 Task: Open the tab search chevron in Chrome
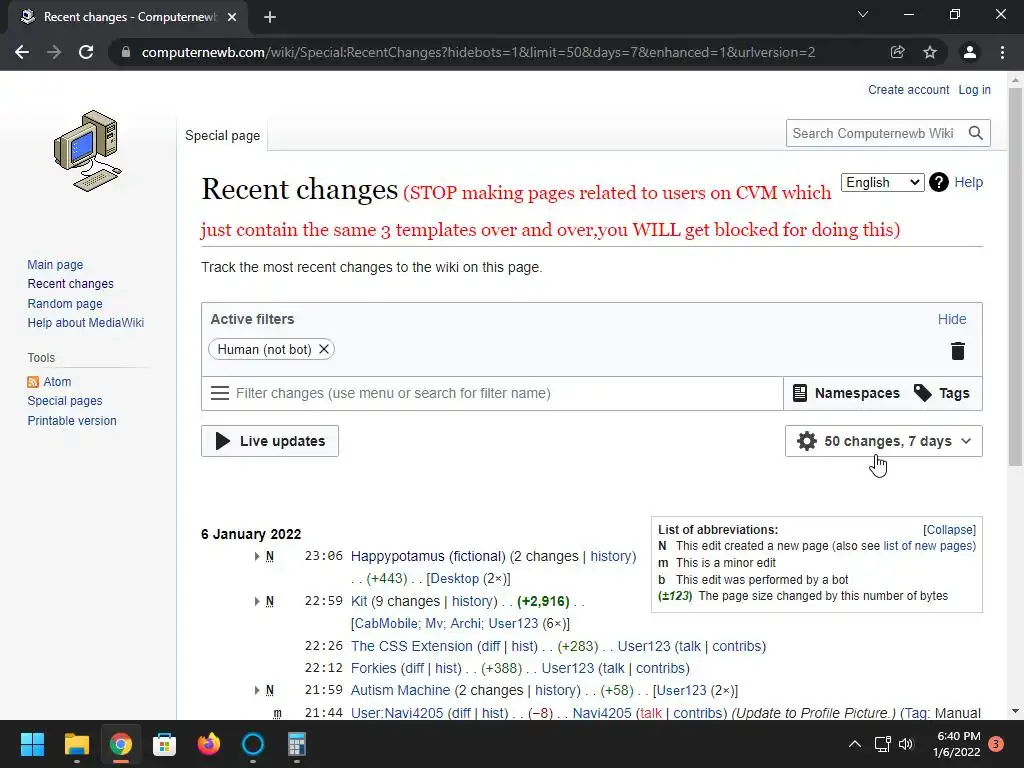click(863, 14)
